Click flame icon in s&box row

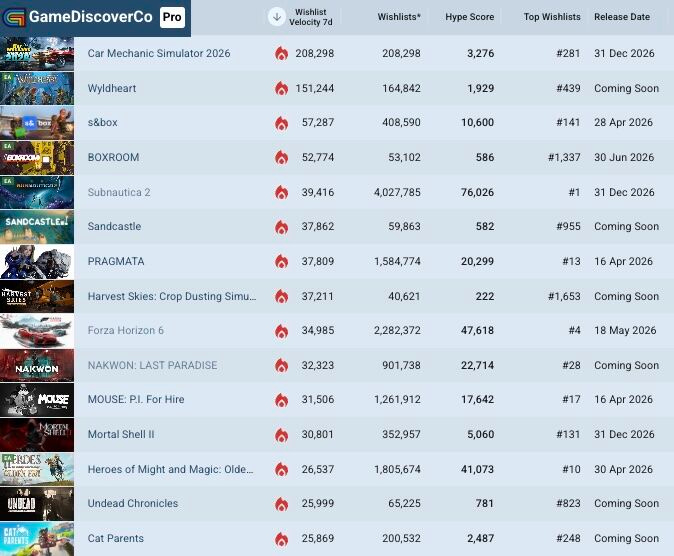[282, 123]
